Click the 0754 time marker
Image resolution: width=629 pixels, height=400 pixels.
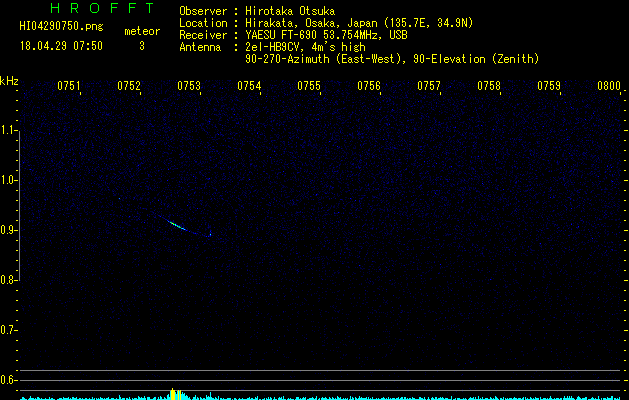(x=249, y=86)
